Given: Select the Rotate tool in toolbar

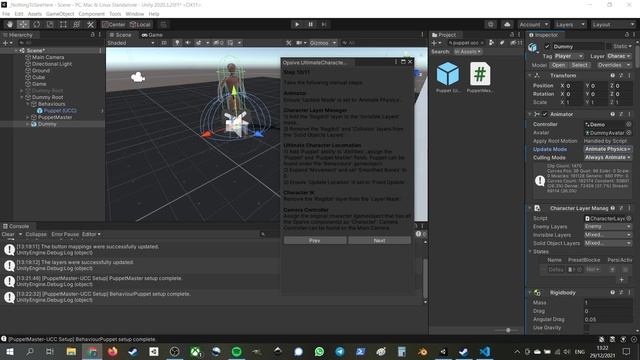Looking at the screenshot, I should coord(37,24).
